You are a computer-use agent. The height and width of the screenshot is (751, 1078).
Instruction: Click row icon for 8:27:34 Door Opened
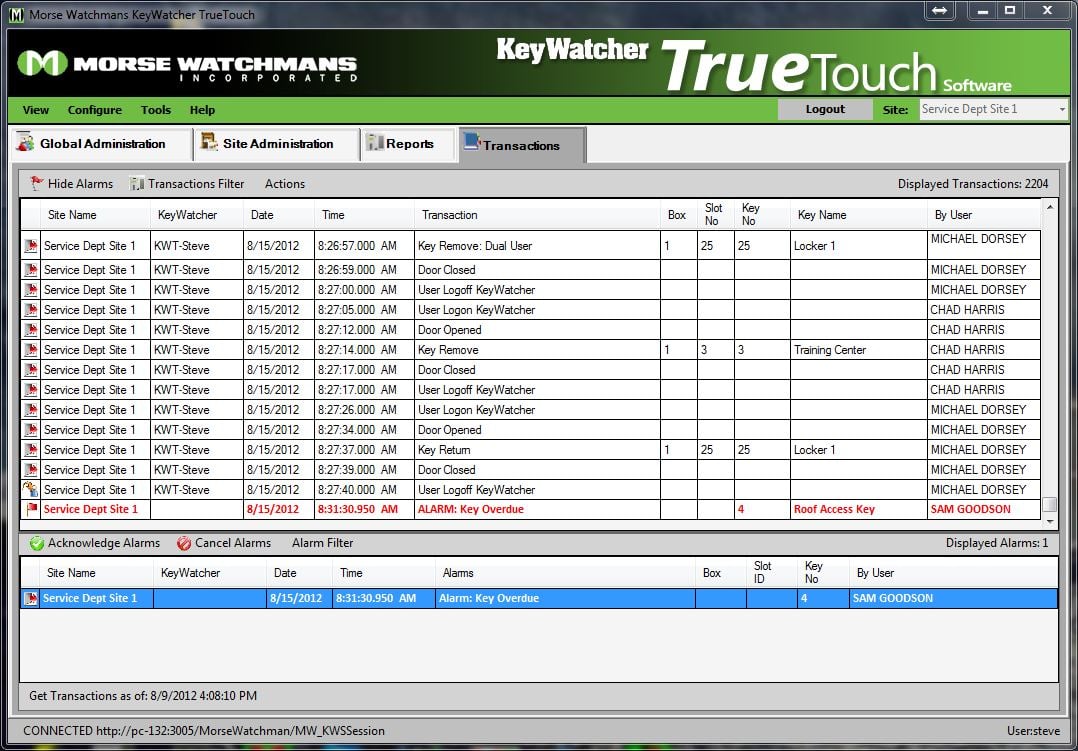tap(30, 430)
